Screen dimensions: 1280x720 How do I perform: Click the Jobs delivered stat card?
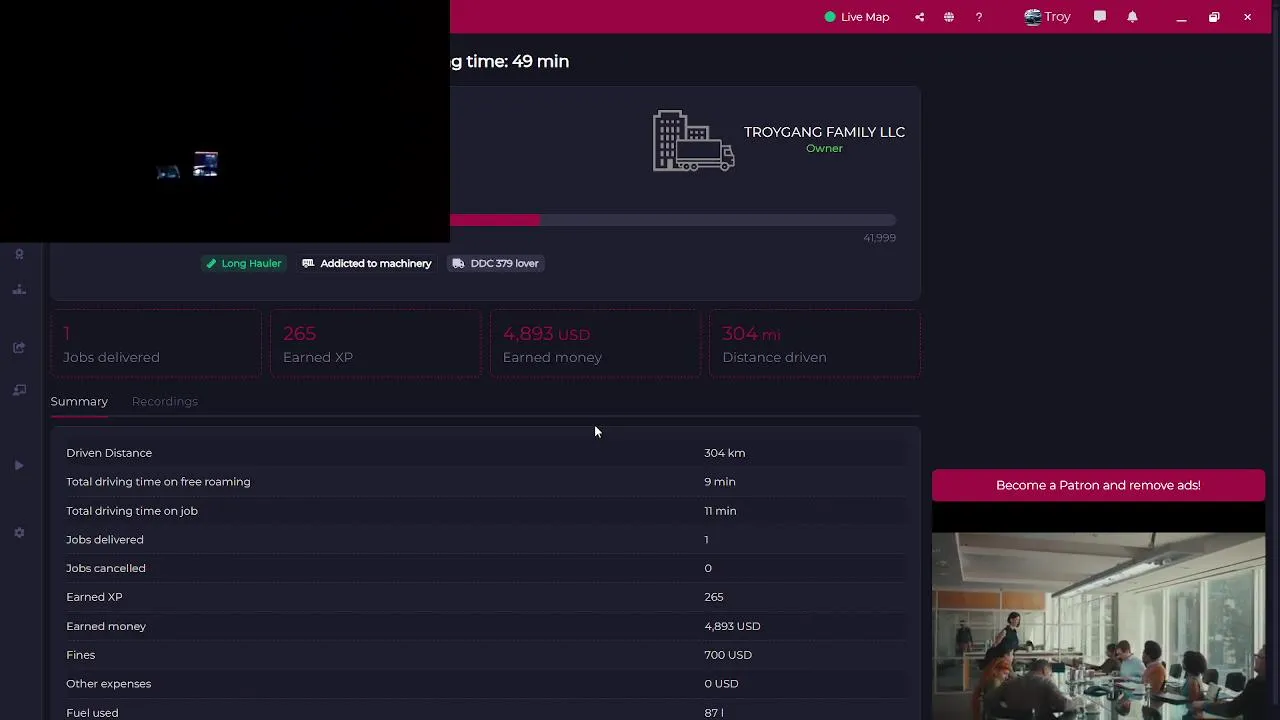point(156,344)
